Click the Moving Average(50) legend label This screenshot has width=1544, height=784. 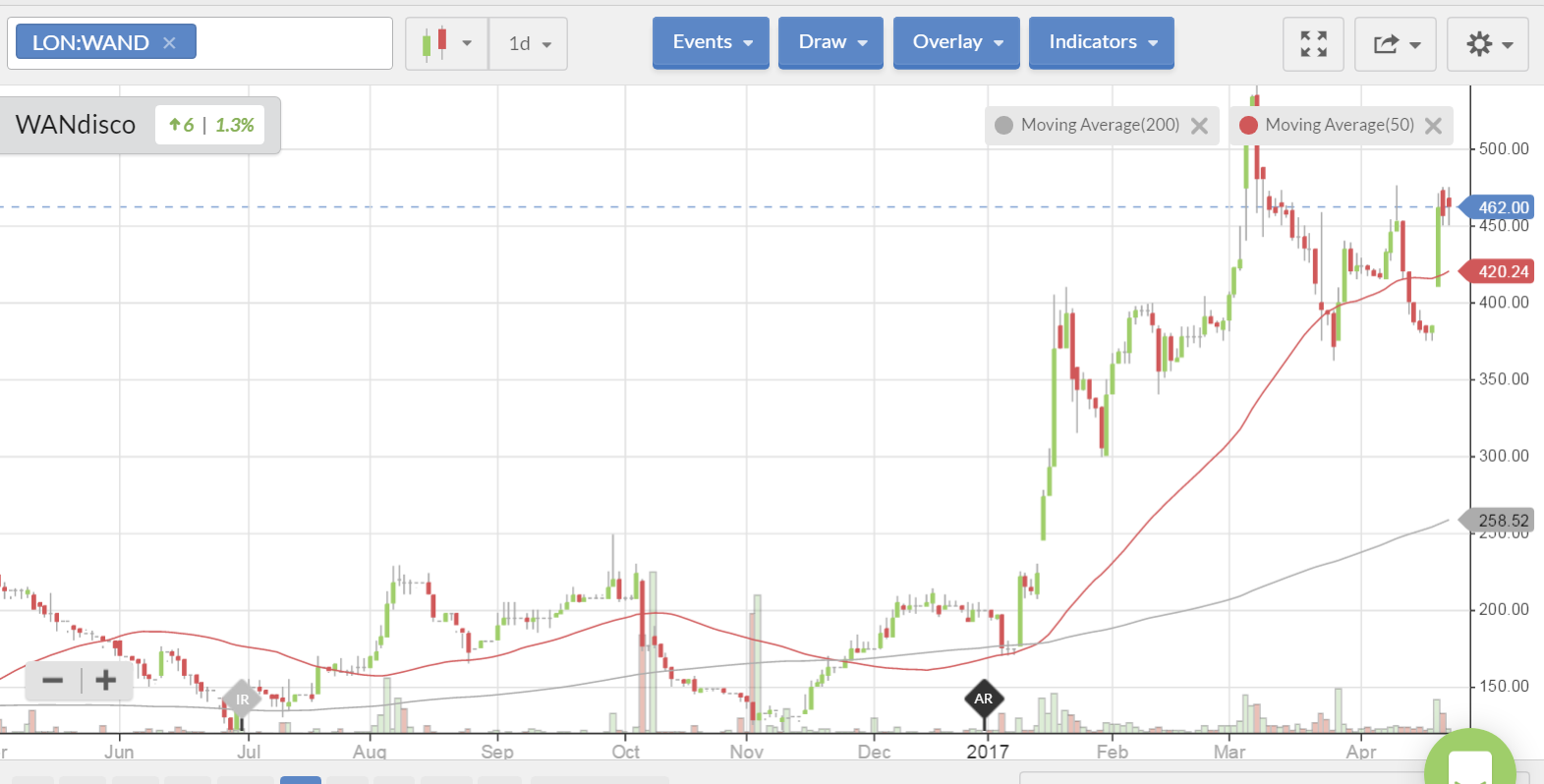[1340, 125]
